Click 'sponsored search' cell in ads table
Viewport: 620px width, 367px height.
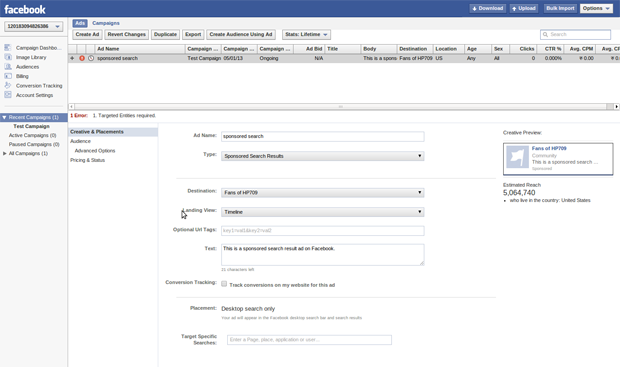(117, 58)
